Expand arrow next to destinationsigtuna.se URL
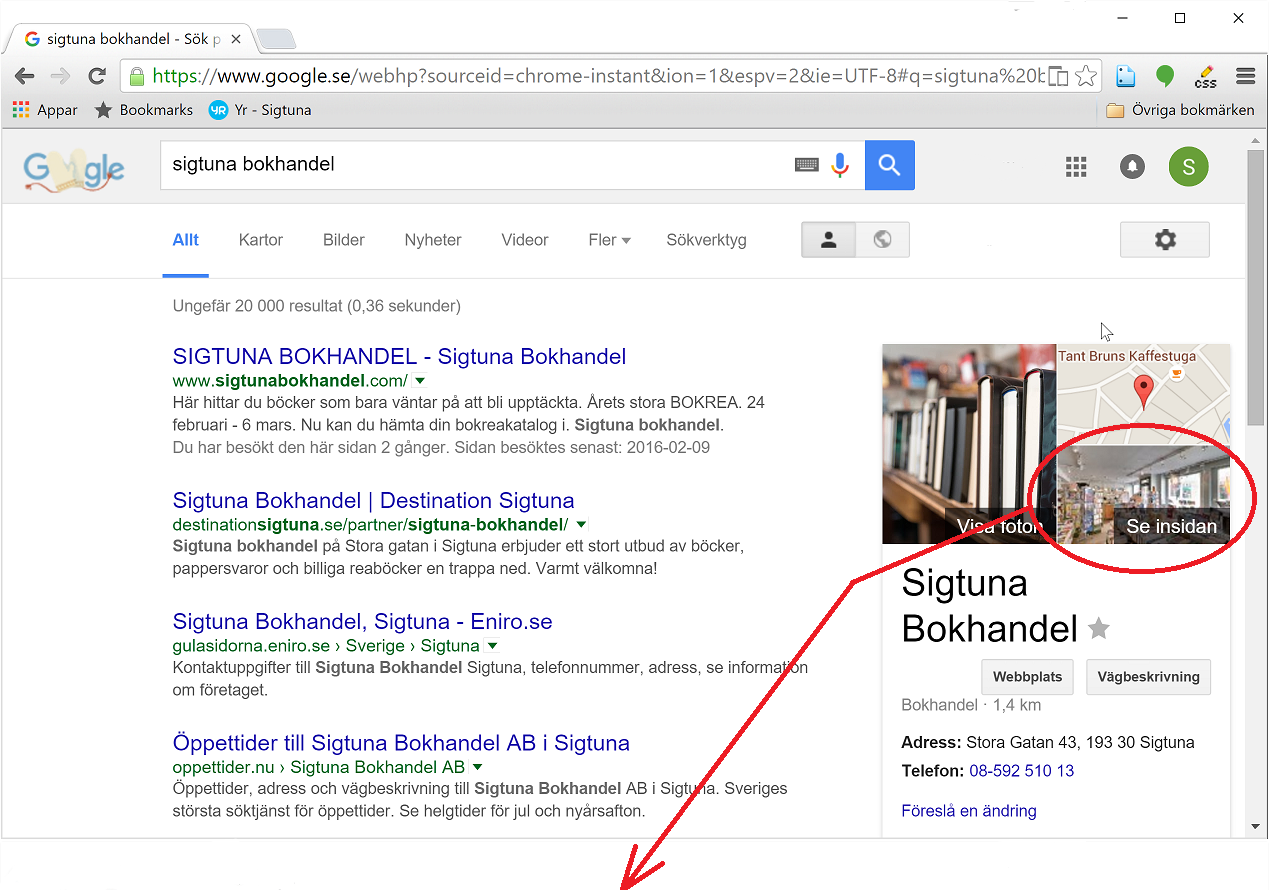This screenshot has width=1273, height=890. [x=581, y=525]
